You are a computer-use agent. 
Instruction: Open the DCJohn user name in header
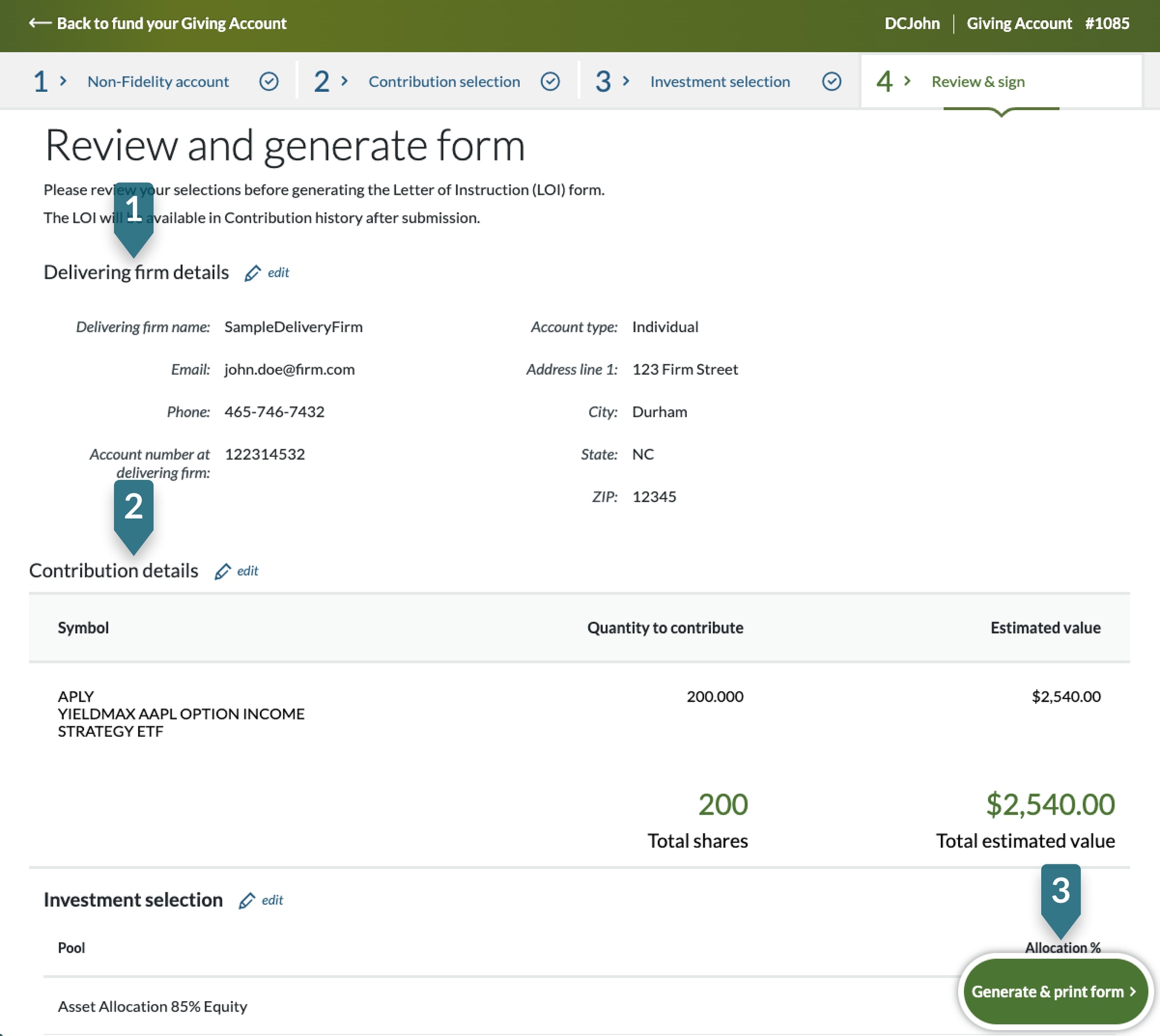[x=912, y=23]
